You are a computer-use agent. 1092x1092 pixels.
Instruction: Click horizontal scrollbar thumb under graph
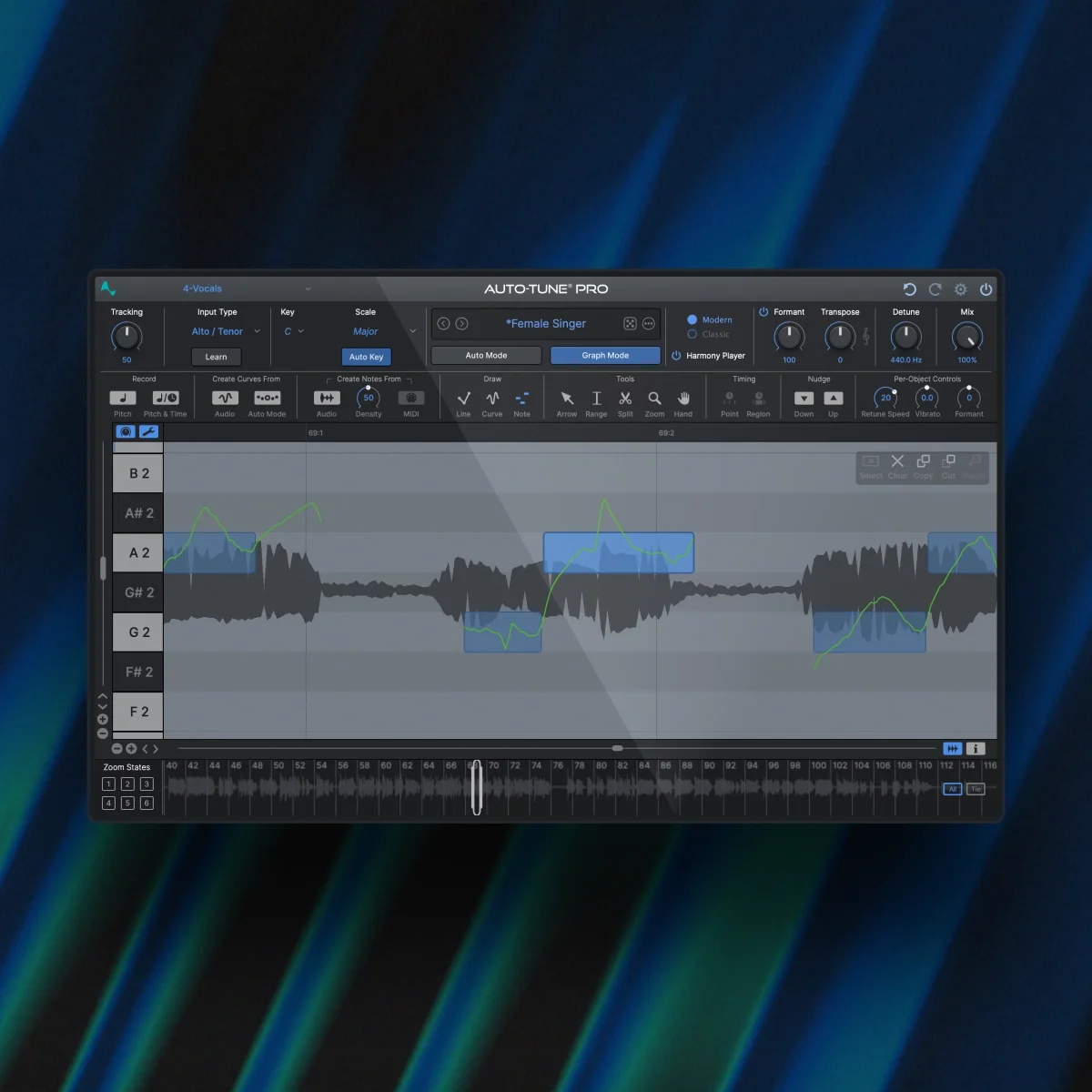coord(618,748)
